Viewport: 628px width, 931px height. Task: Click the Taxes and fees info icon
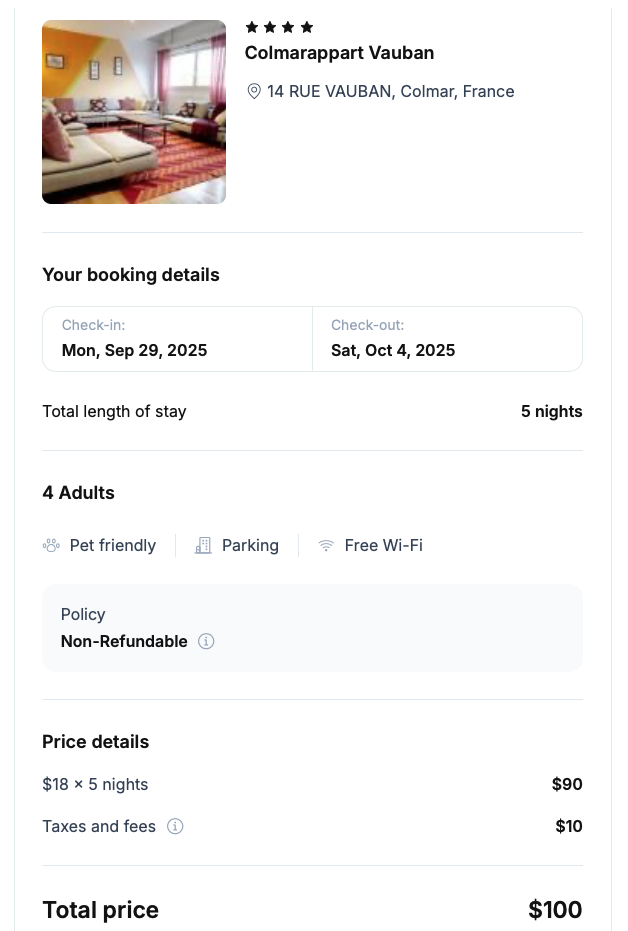(x=175, y=826)
